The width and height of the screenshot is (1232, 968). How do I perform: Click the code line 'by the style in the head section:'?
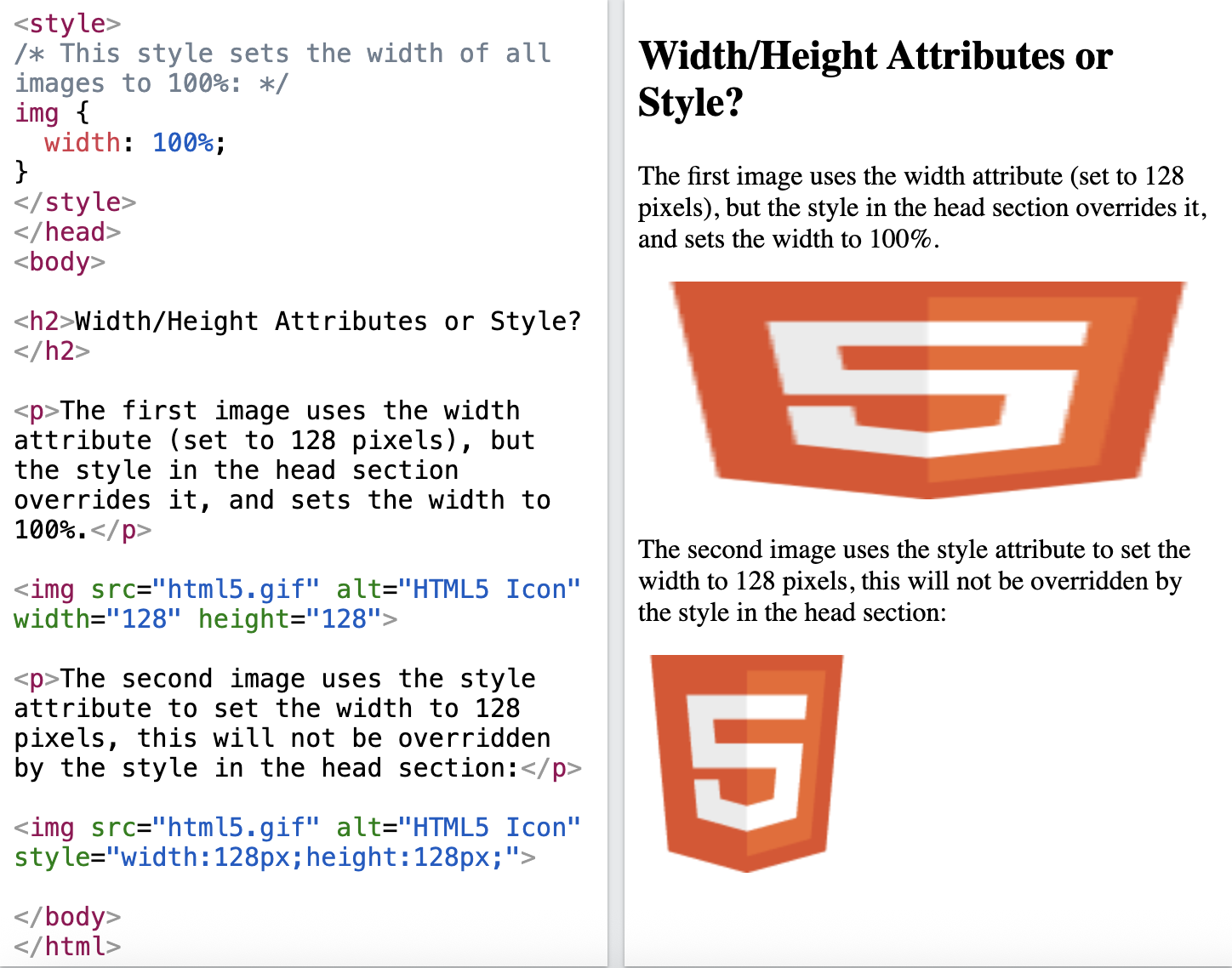point(298,768)
